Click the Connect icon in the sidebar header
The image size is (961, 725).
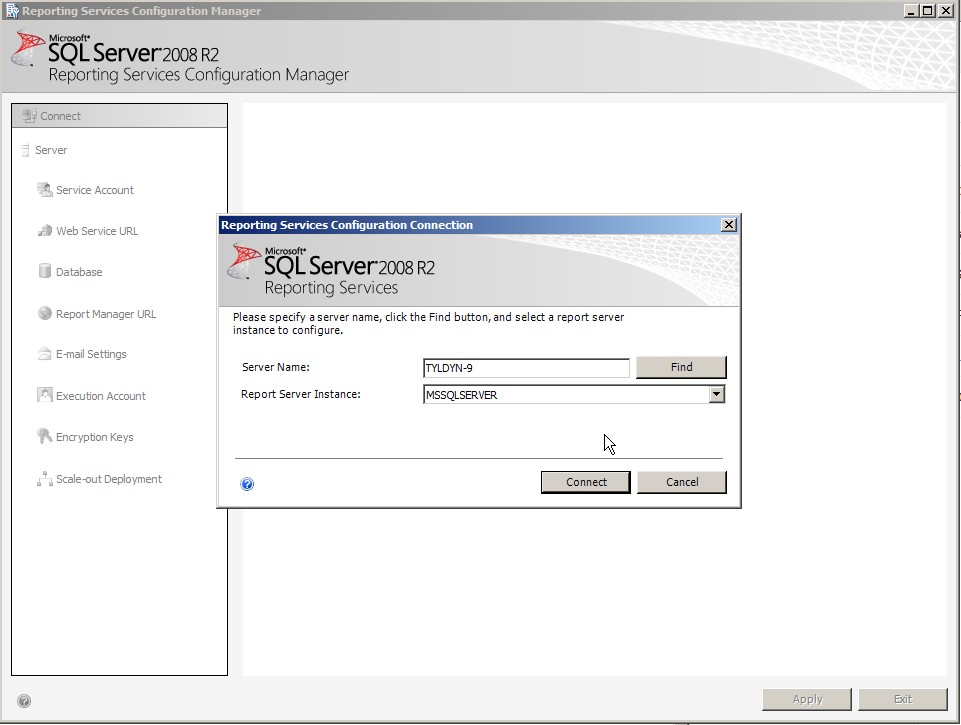(x=29, y=115)
